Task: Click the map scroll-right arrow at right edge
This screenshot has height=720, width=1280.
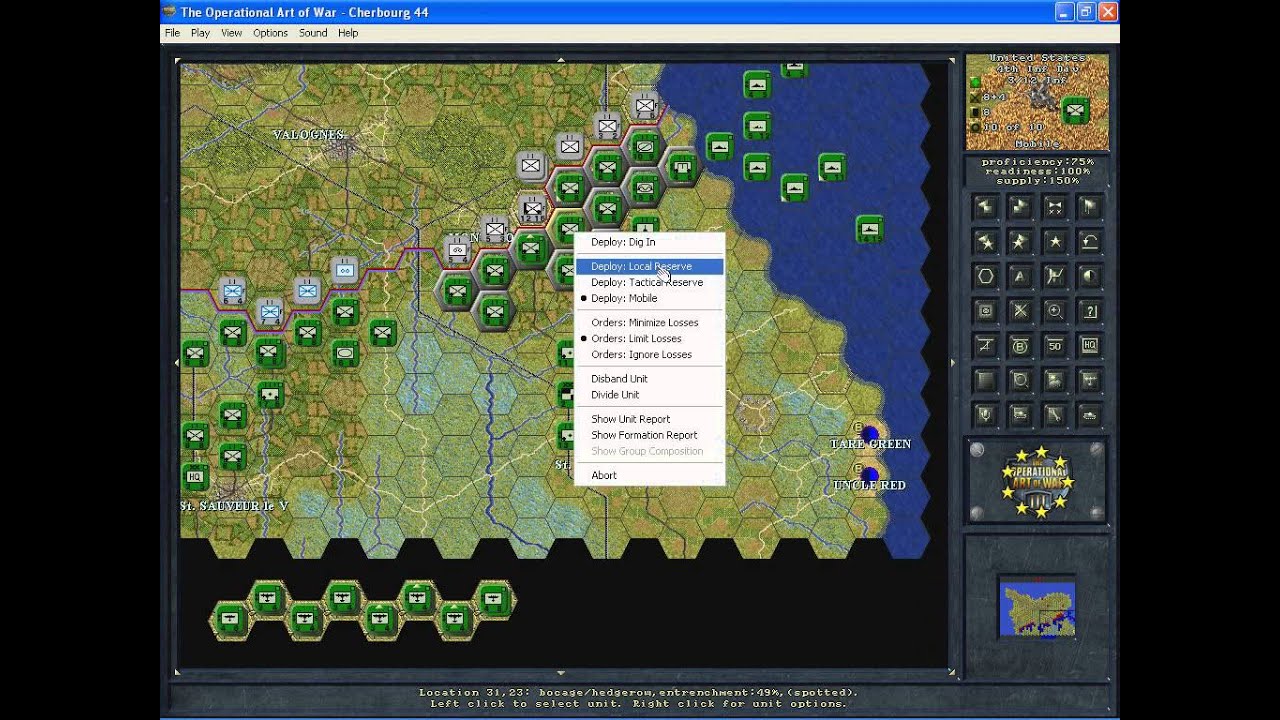Action: [952, 363]
